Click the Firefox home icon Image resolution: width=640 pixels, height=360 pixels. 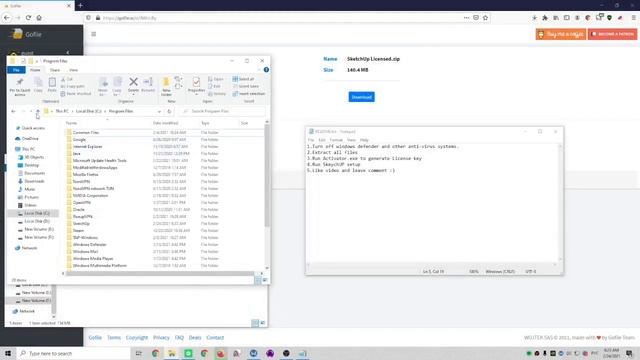pyautogui.click(x=39, y=18)
